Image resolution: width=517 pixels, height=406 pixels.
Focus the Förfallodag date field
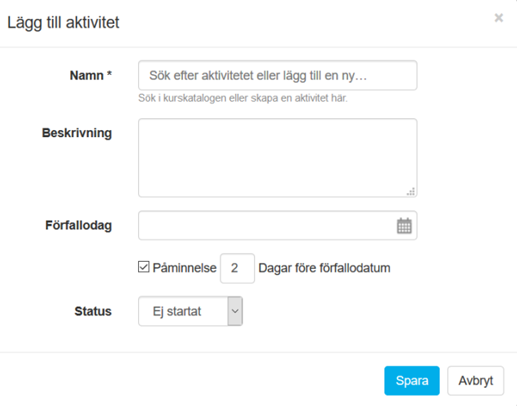(278, 225)
